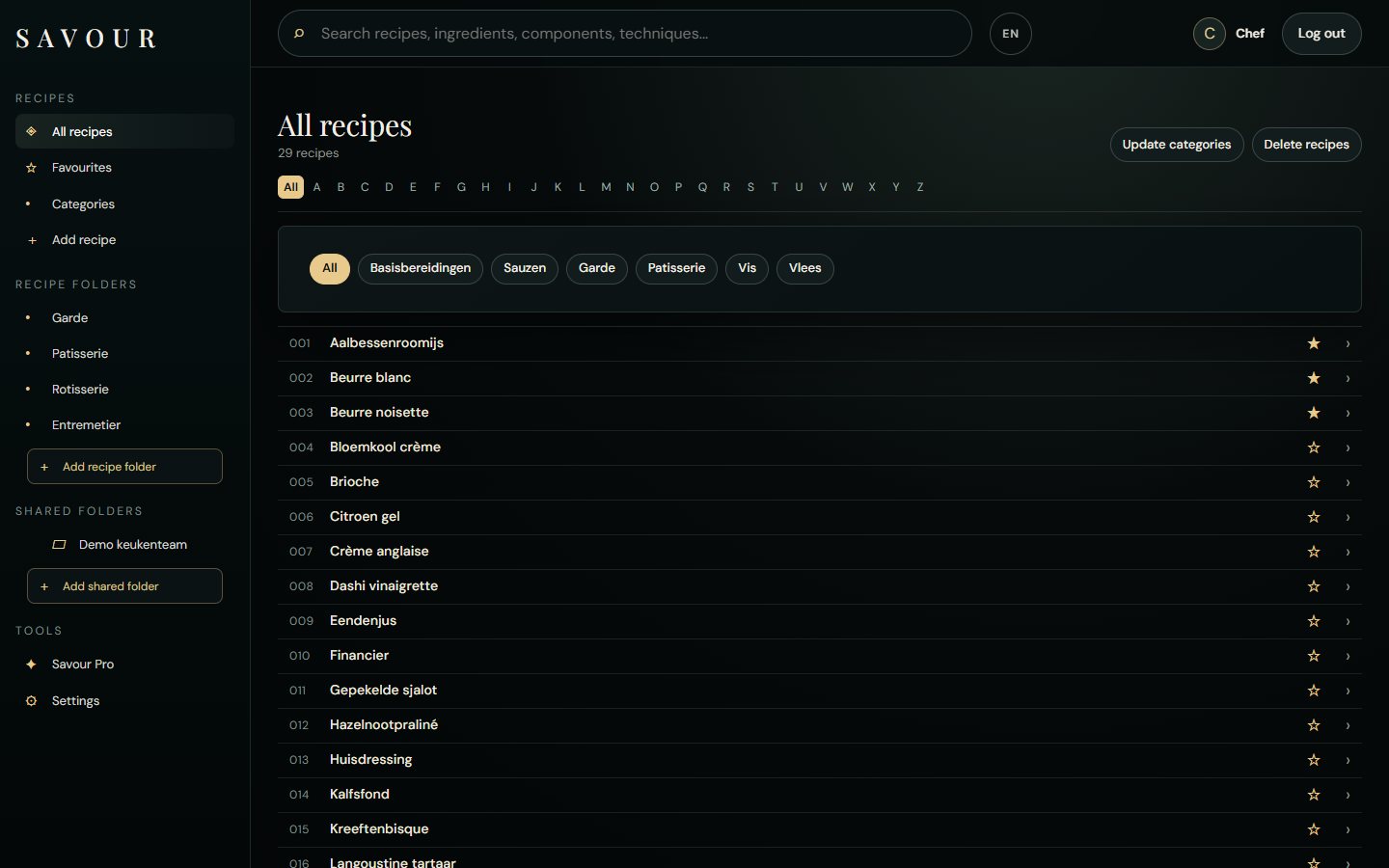Click the Demo keukenteam folder icon

(x=59, y=545)
